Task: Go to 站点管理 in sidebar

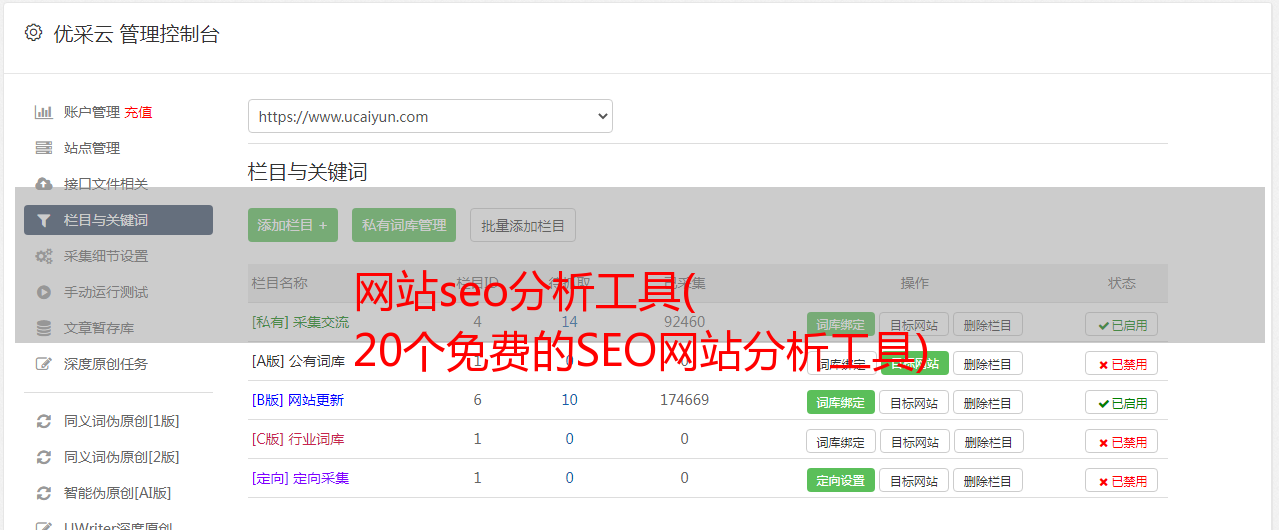Action: 92,148
